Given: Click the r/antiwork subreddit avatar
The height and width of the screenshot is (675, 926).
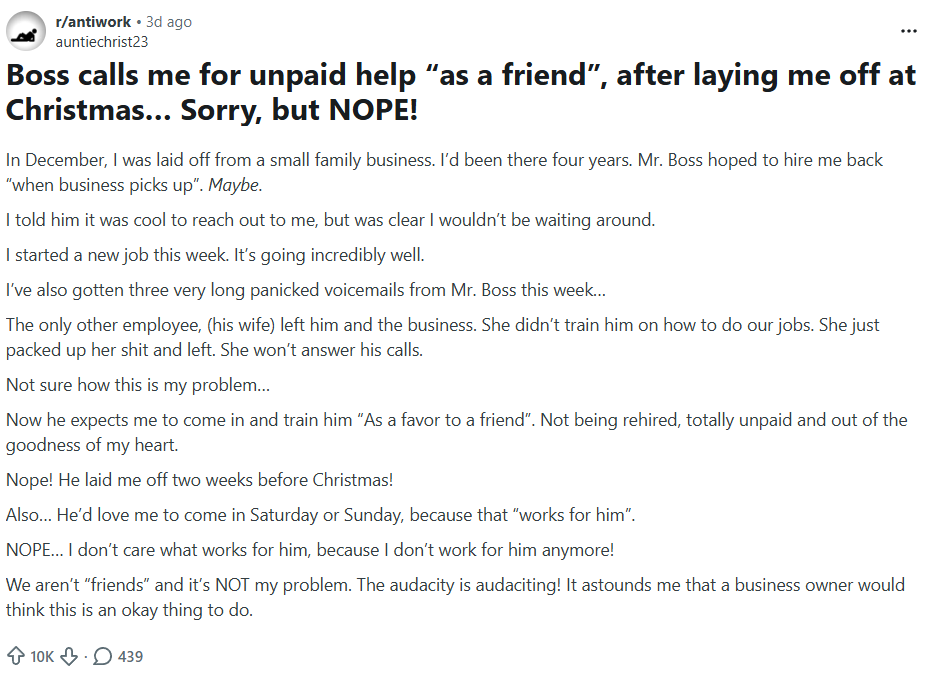Looking at the screenshot, I should (x=25, y=31).
